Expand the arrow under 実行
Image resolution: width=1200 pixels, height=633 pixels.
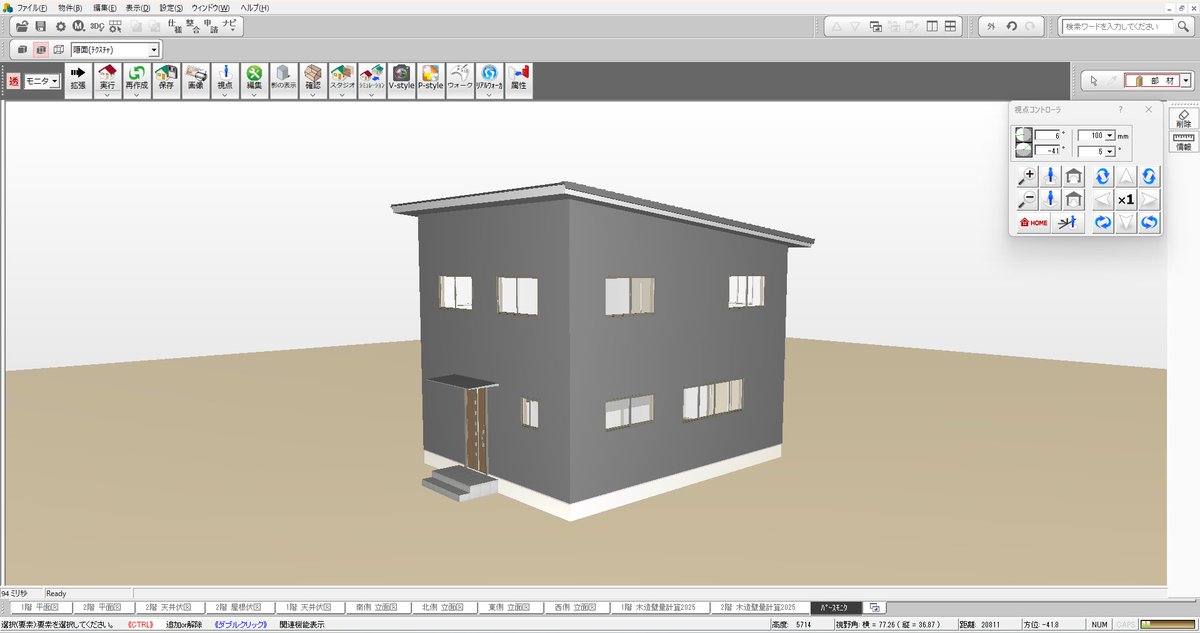[x=107, y=96]
